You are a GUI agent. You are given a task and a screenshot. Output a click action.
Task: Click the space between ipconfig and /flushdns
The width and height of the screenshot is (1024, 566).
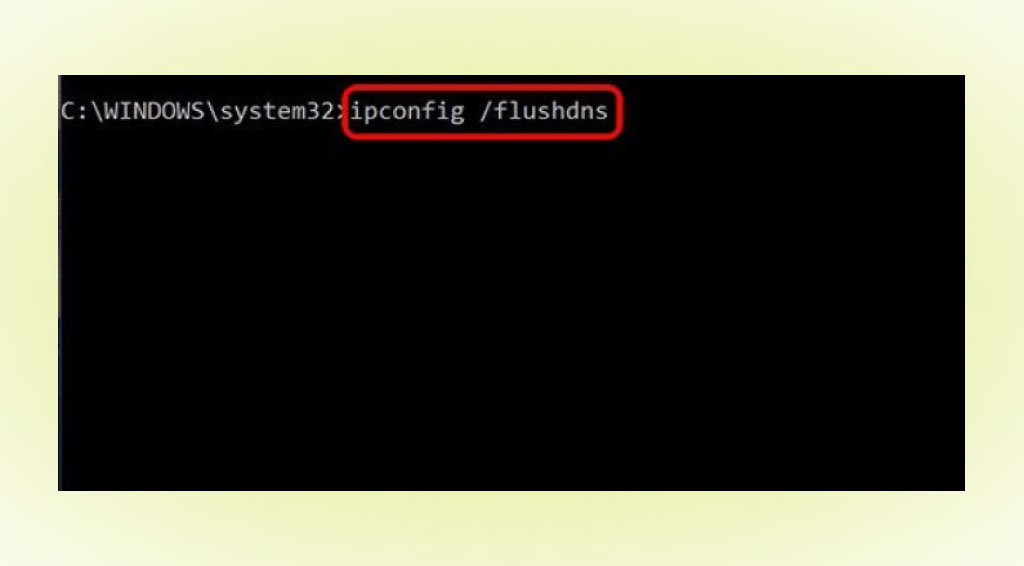(472, 112)
